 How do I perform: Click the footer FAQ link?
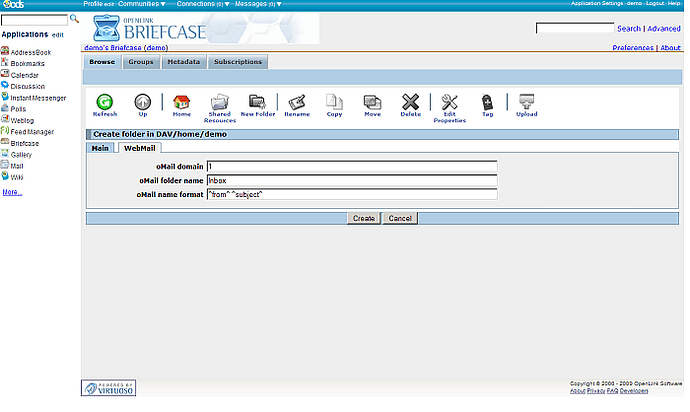[x=613, y=391]
